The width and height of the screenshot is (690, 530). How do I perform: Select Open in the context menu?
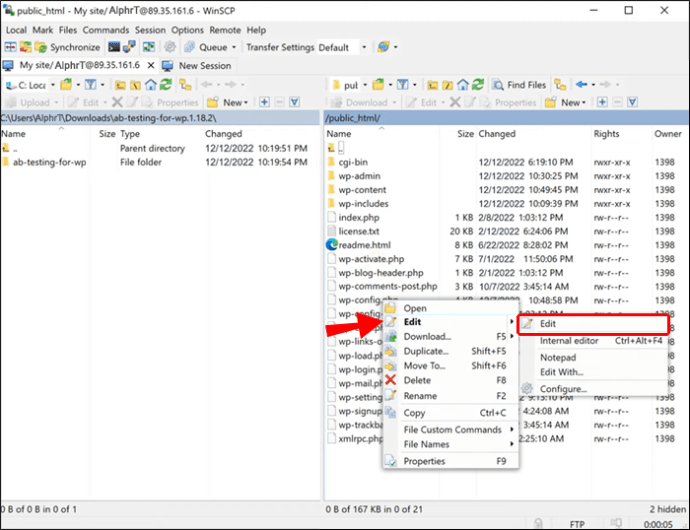[451, 308]
